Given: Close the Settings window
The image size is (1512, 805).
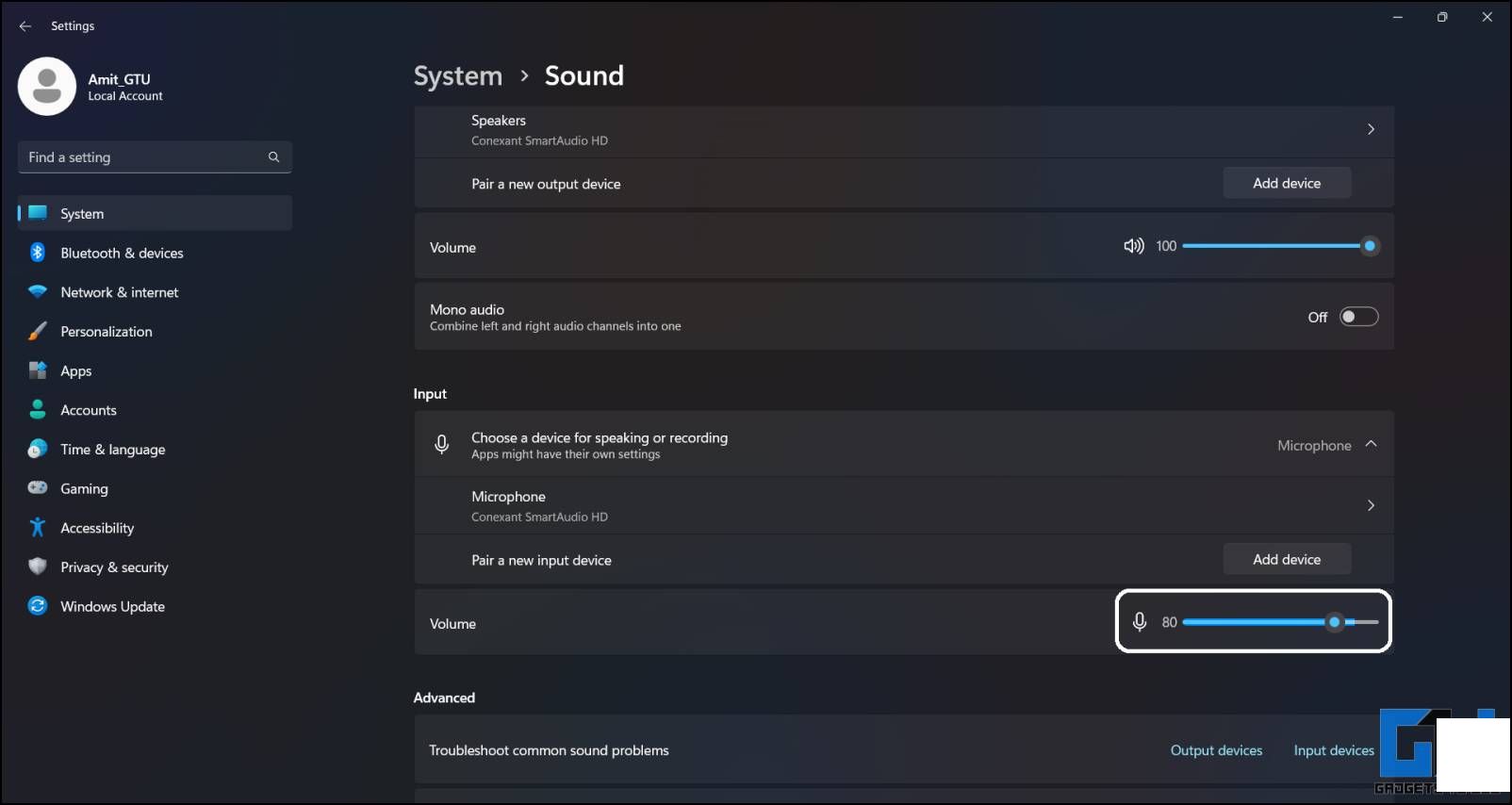Looking at the screenshot, I should pos(1487,17).
